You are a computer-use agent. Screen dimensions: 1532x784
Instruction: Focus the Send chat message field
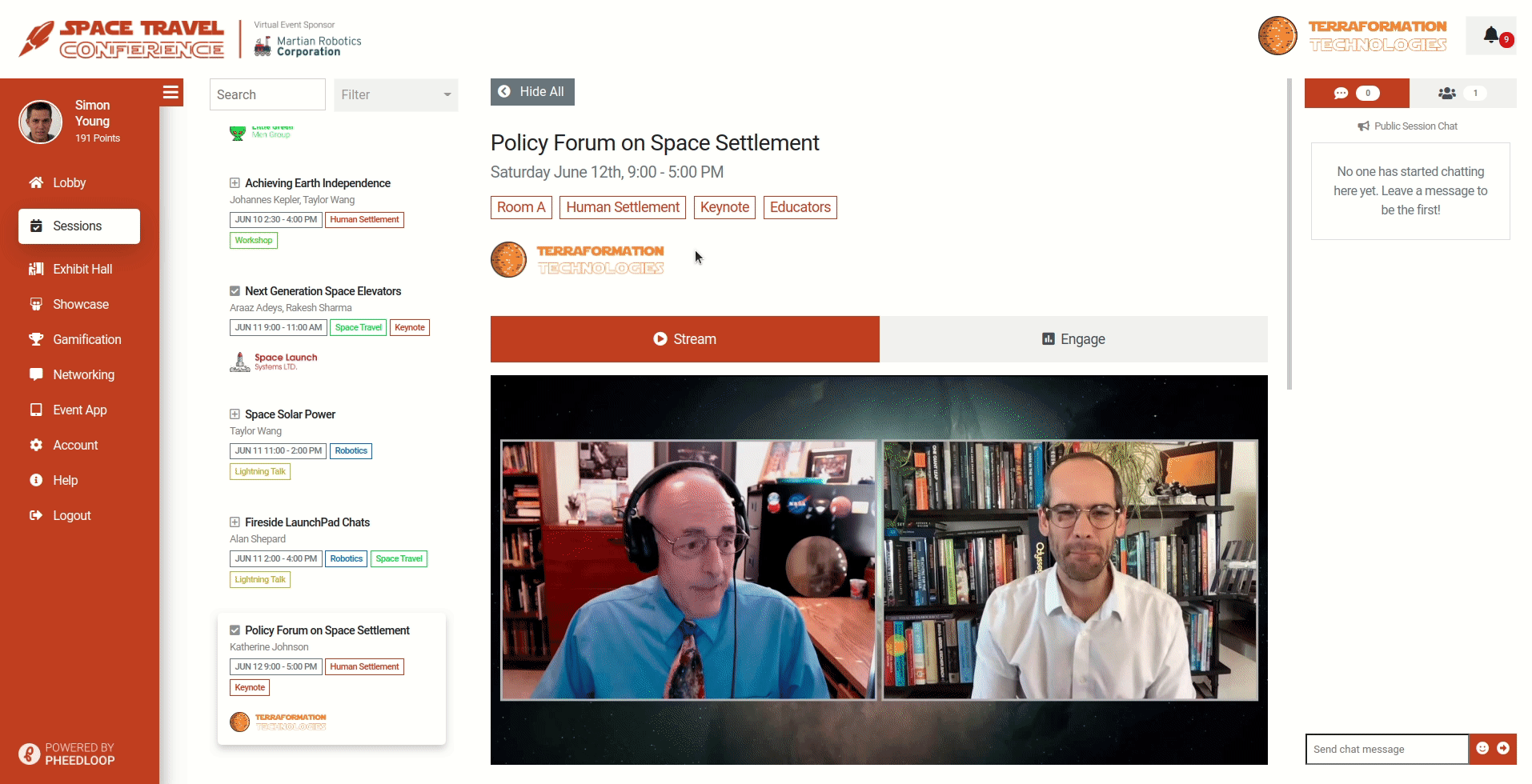point(1386,749)
